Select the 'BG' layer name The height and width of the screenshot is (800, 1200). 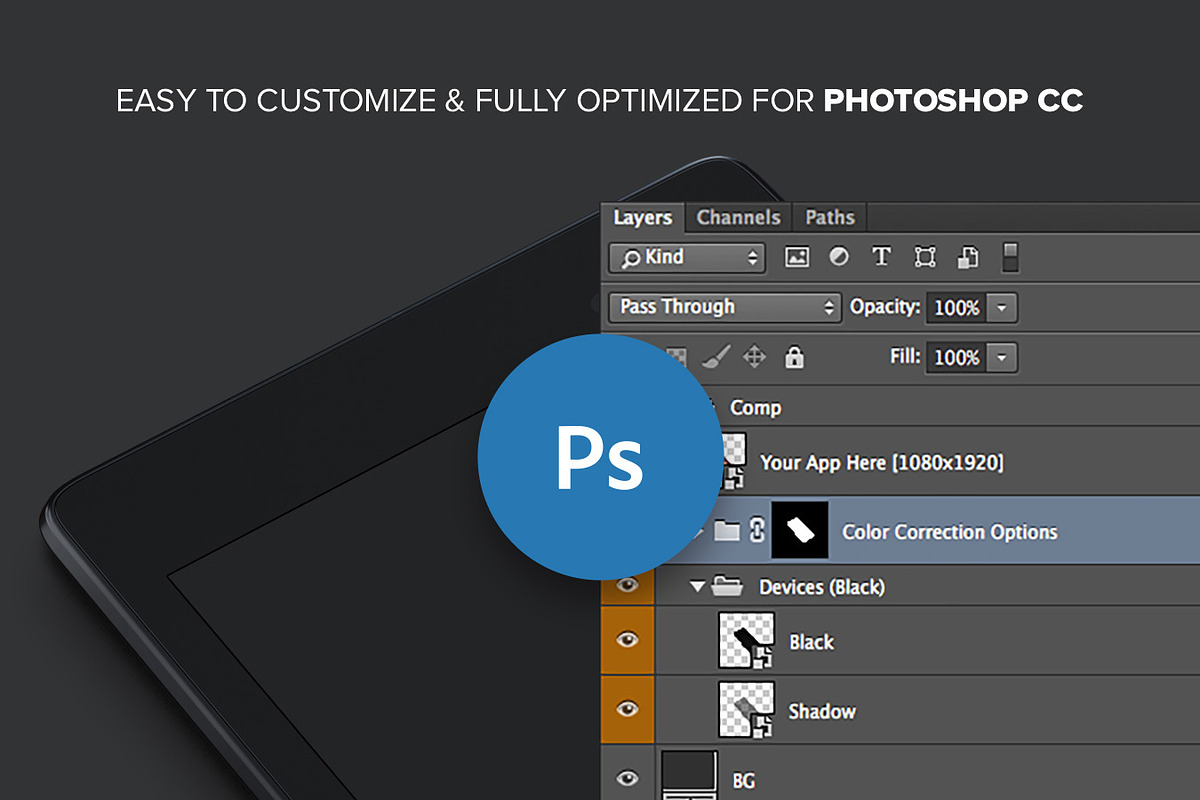744,781
